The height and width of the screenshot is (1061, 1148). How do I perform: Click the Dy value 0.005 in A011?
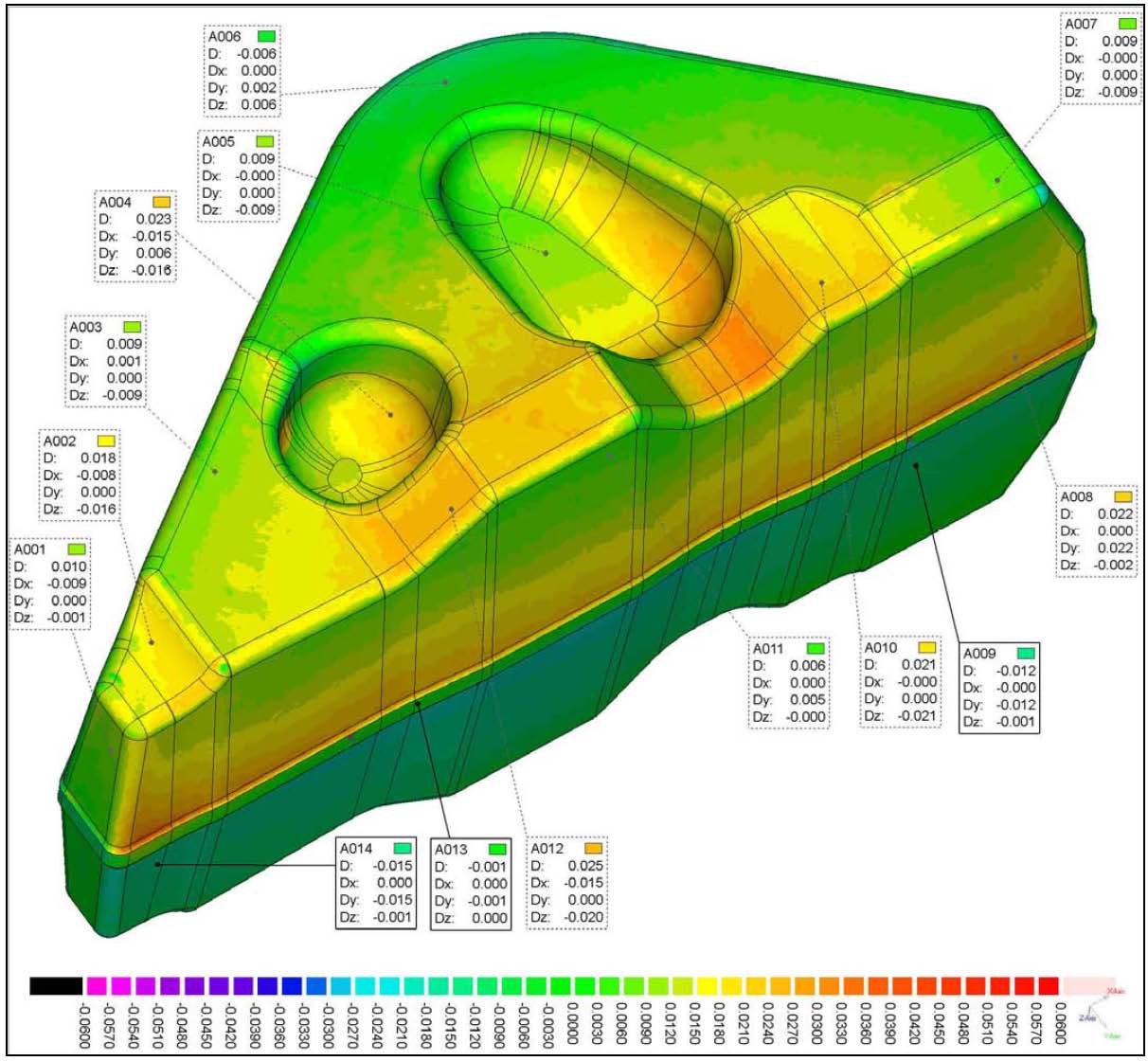[x=808, y=700]
